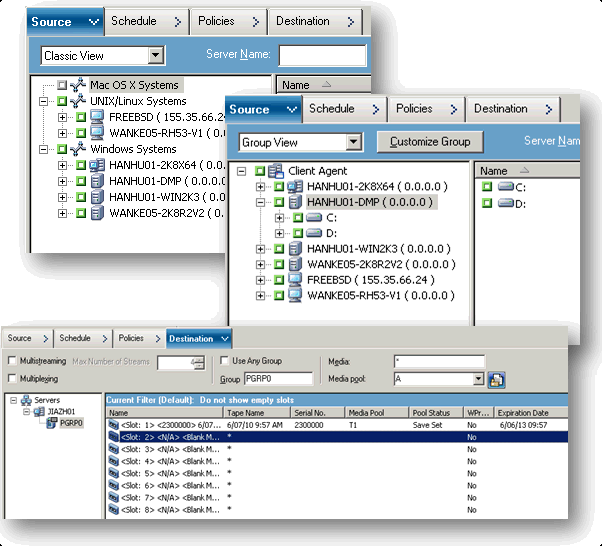Click the D: drive icon in the tree
The image size is (602, 546).
coord(314,233)
